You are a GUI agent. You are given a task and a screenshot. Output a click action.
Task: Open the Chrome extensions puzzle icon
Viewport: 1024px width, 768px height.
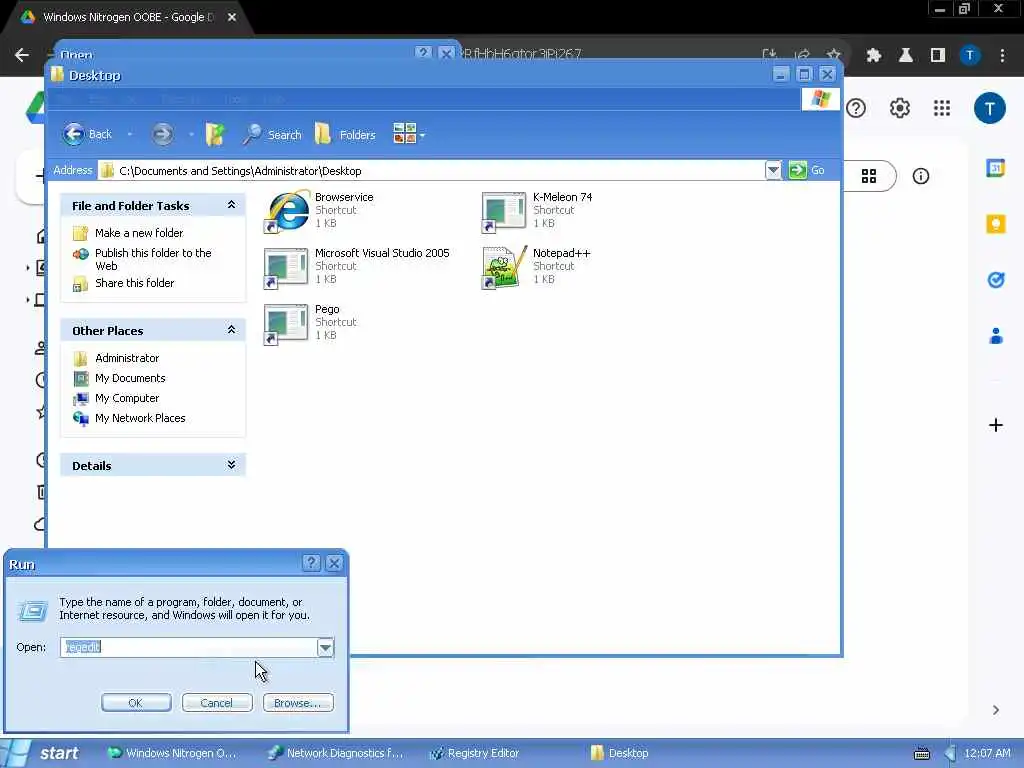coord(874,56)
